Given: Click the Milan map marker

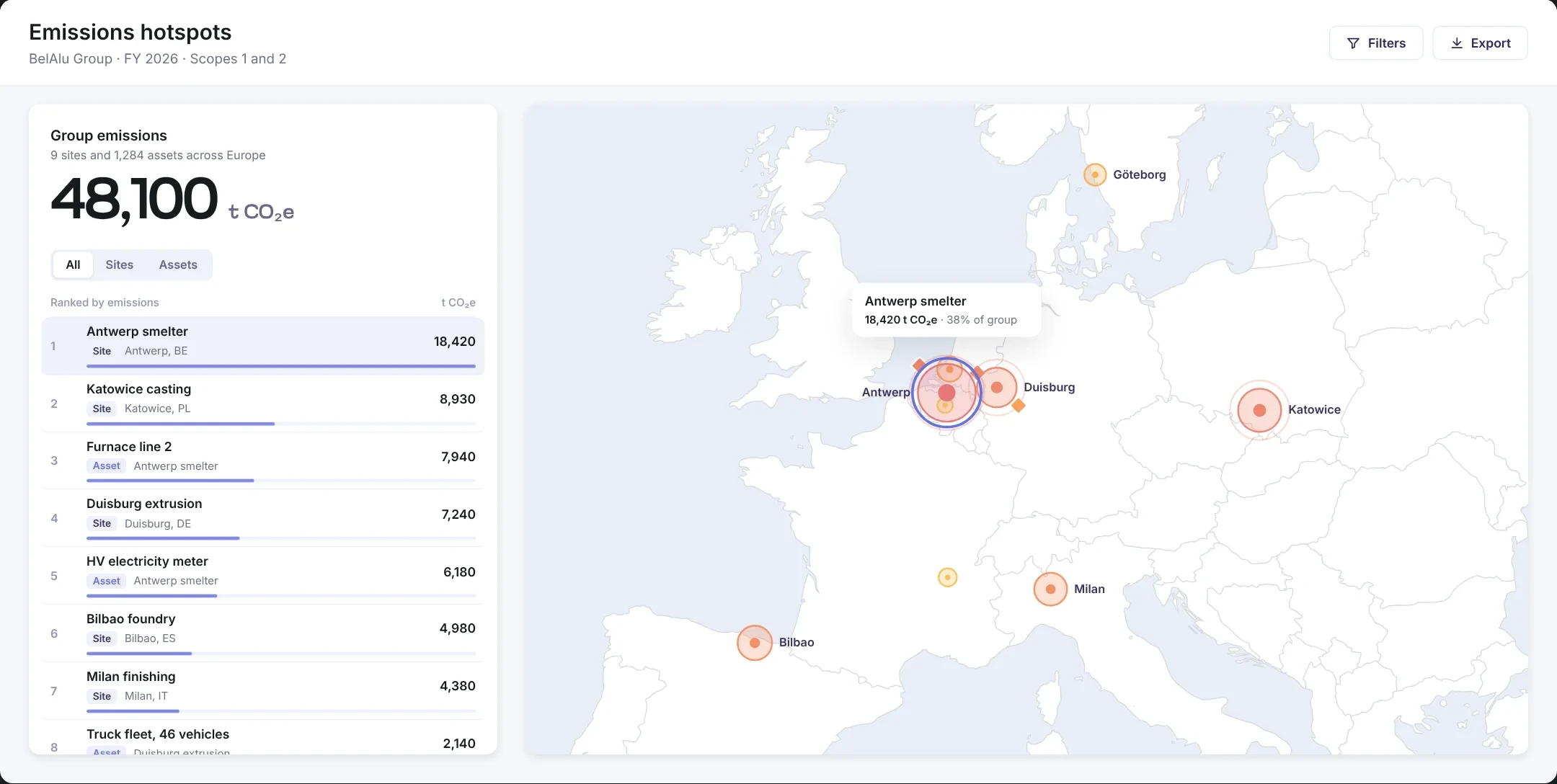Looking at the screenshot, I should [1050, 589].
